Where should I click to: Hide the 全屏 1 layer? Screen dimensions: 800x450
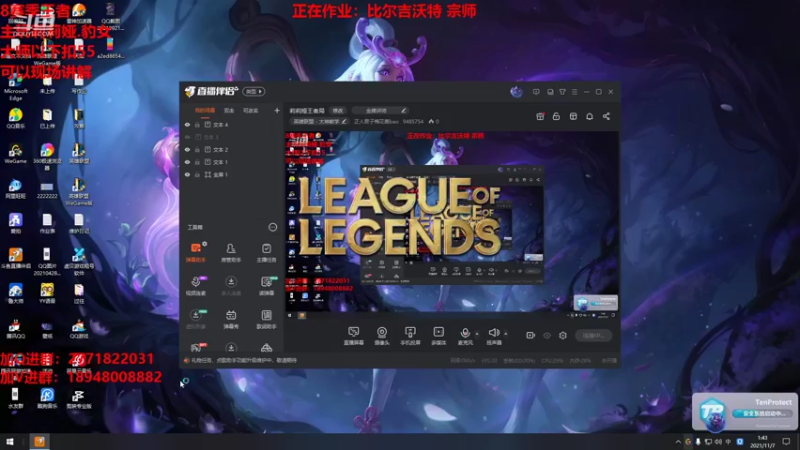[x=187, y=174]
